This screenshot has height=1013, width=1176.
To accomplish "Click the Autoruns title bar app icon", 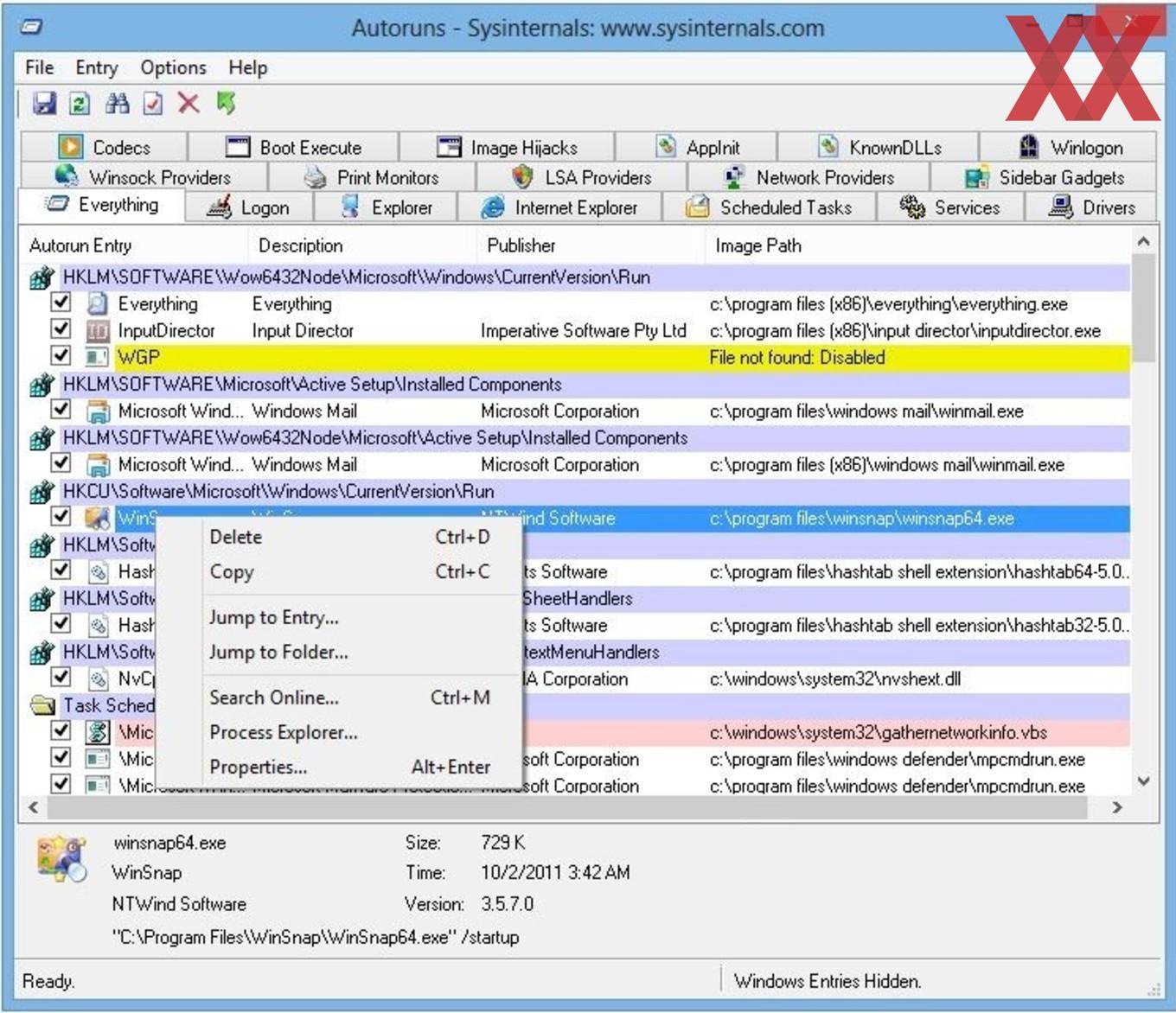I will click(x=32, y=27).
